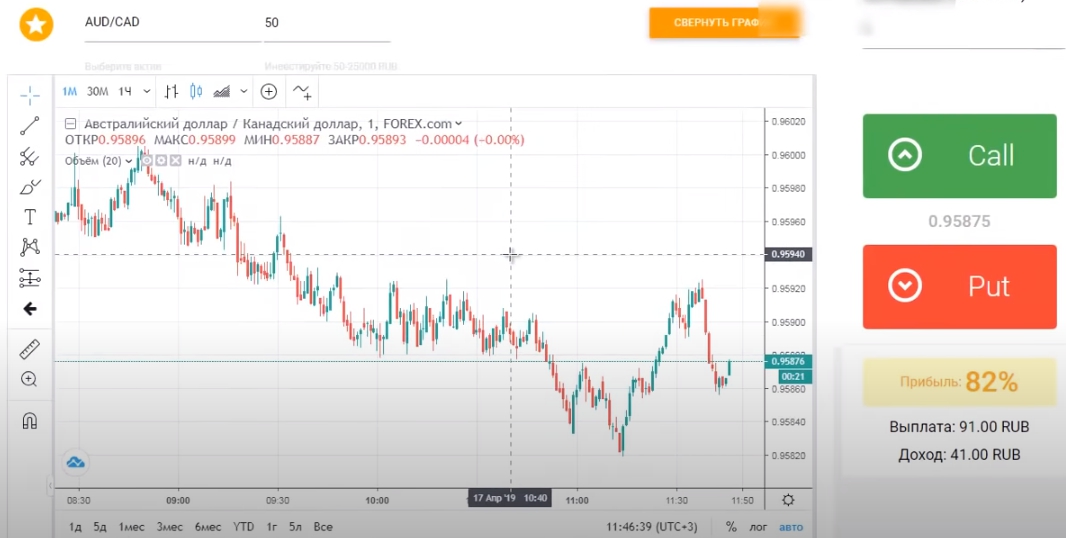
Task: Select the brush drawing tool
Action: click(x=29, y=187)
